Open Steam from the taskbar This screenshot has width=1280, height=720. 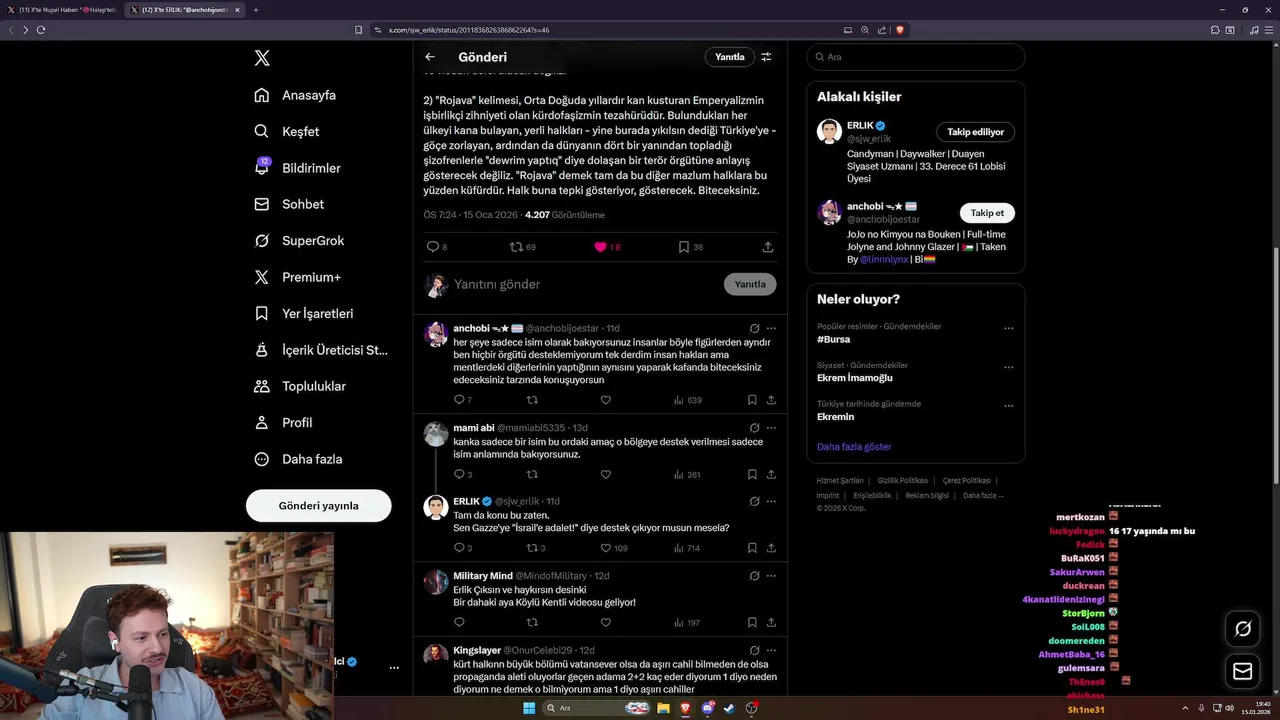(x=729, y=708)
